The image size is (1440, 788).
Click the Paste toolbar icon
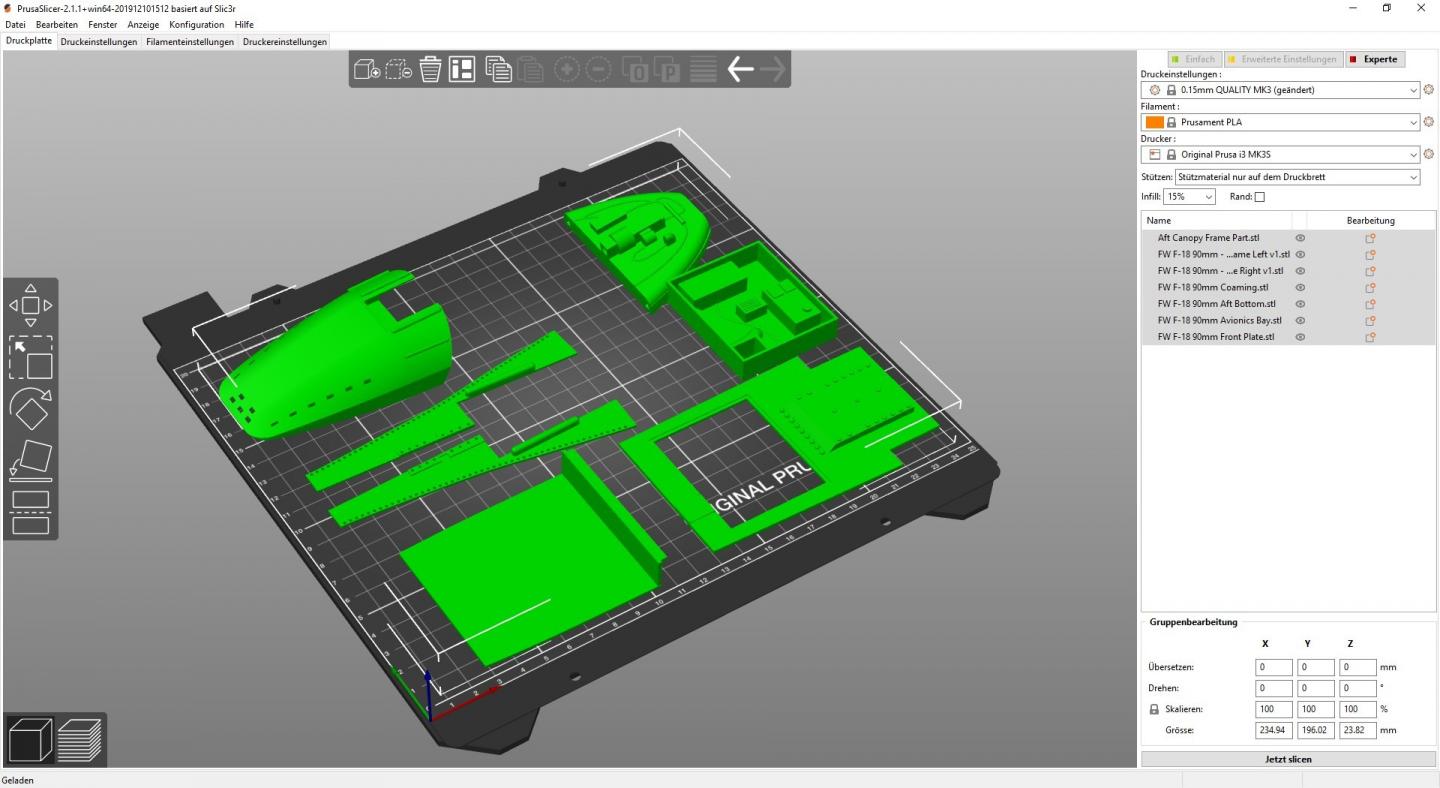pos(530,69)
